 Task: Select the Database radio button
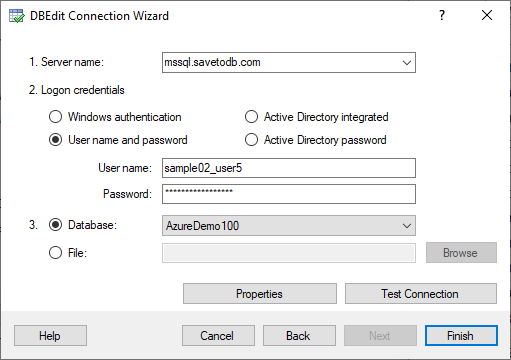(x=55, y=225)
